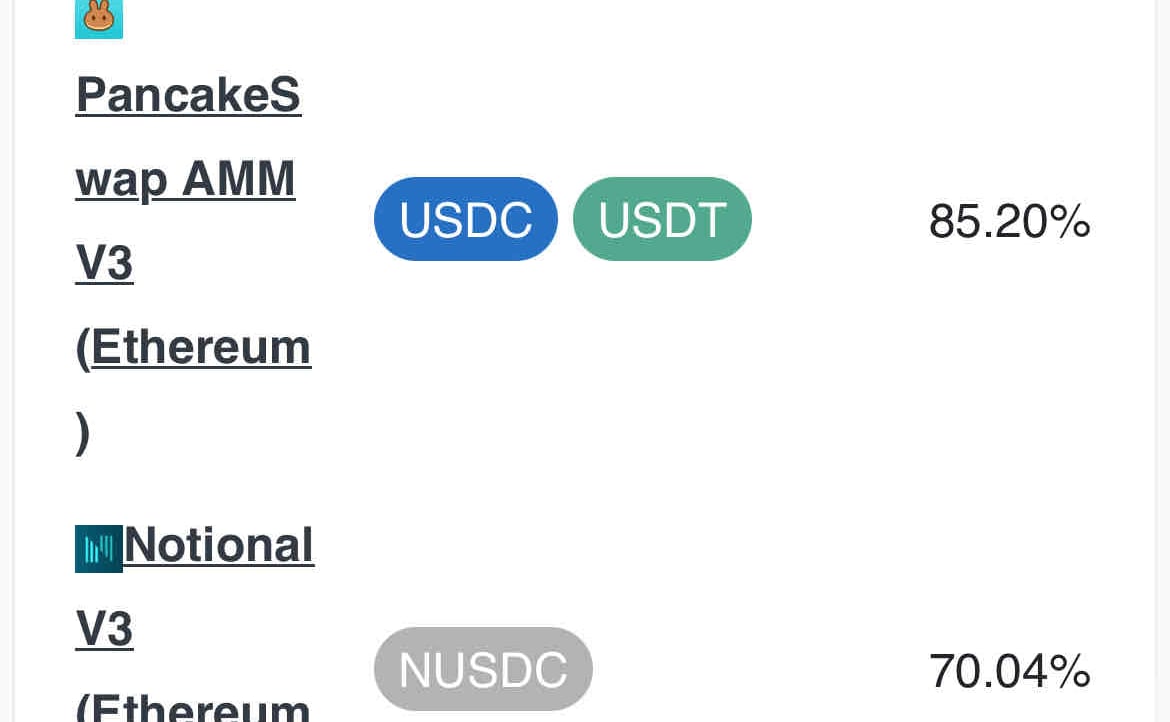This screenshot has width=1170, height=722.
Task: Click the Notional logo icon
Action: (98, 548)
